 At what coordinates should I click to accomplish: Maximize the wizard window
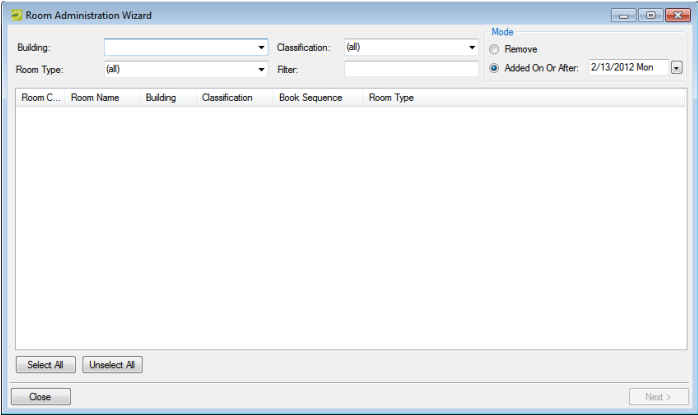pos(650,16)
